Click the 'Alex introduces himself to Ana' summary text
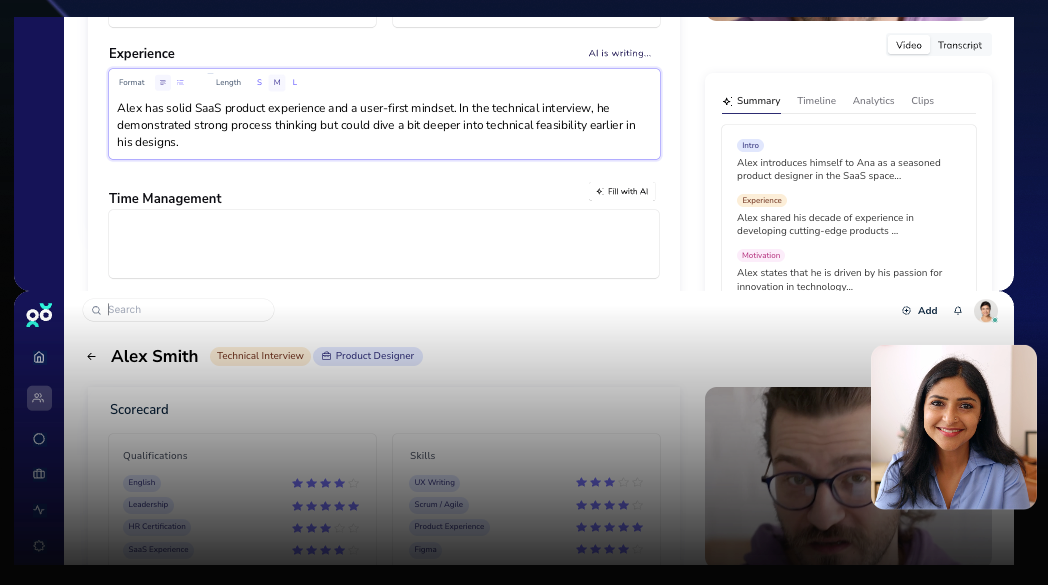 coord(838,169)
